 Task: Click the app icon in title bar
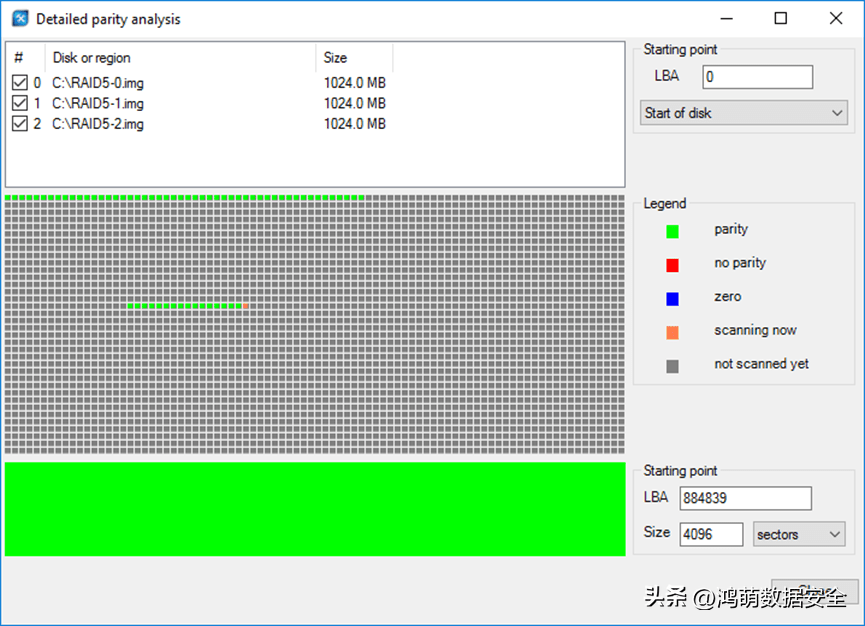click(18, 19)
